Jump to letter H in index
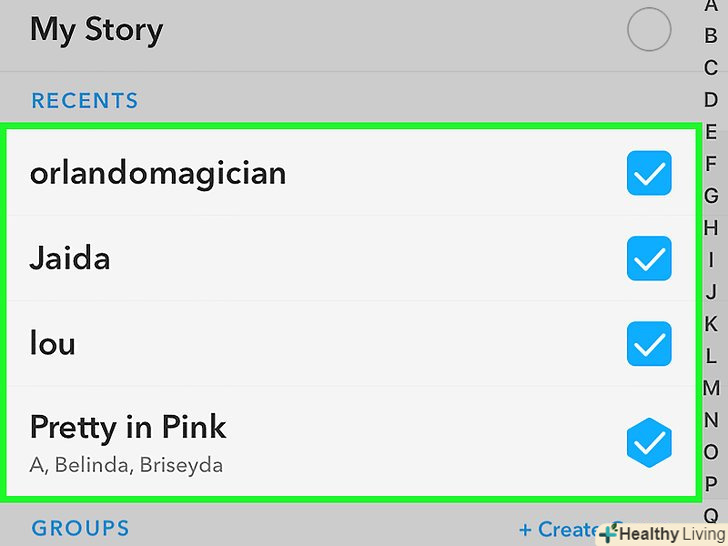 [711, 228]
